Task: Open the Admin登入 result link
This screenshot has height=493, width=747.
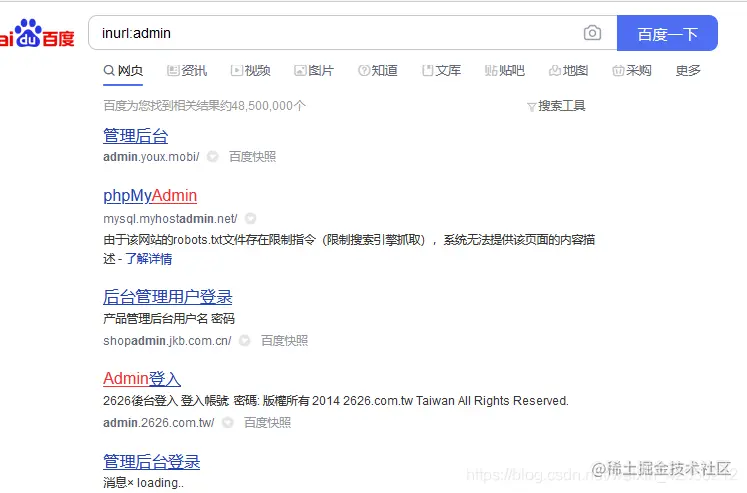Action: [142, 379]
